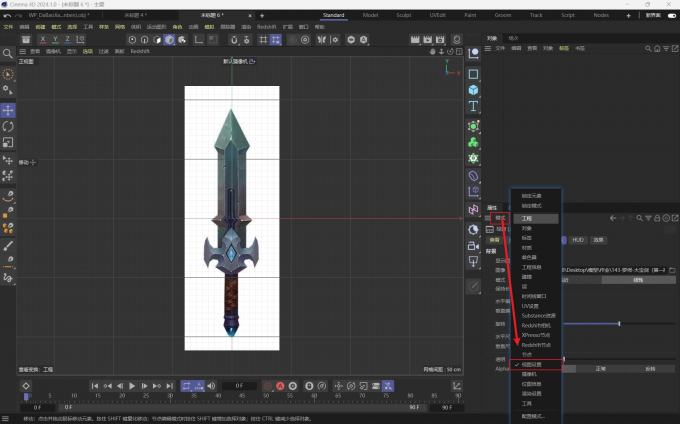Open status bar hamburger menu

(x=5, y=418)
